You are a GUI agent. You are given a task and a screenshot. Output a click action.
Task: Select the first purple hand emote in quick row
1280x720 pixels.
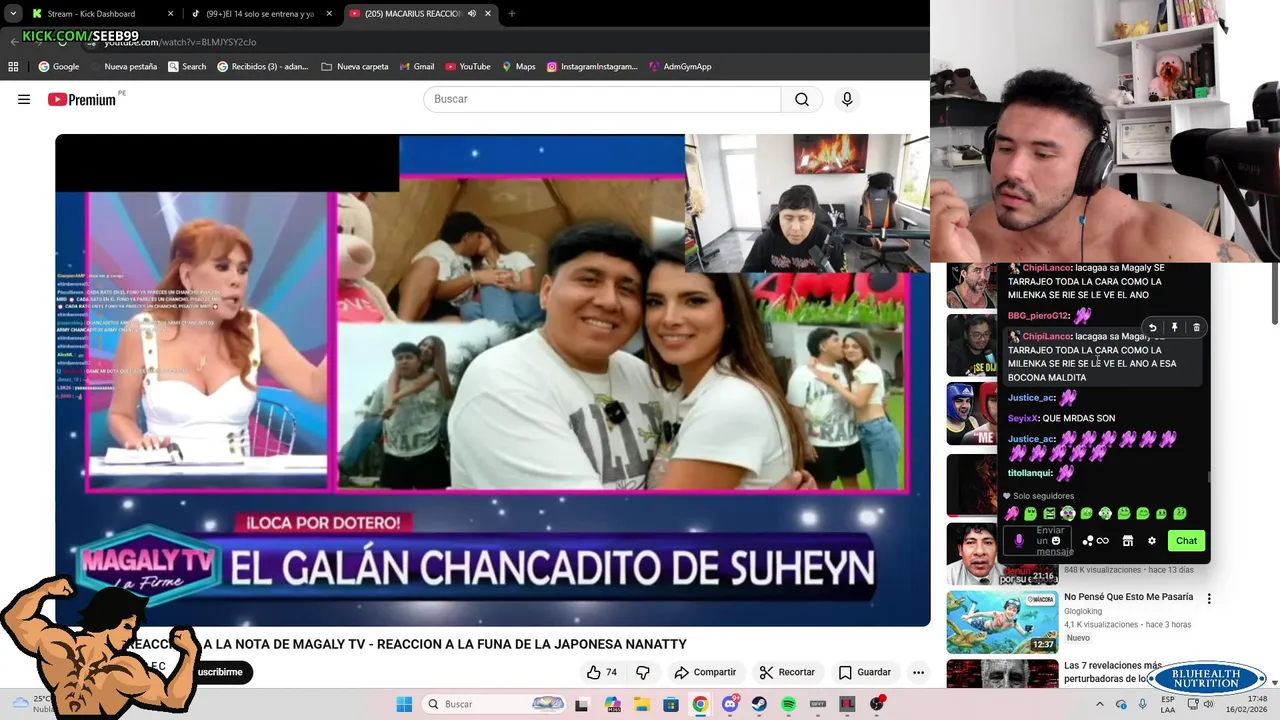coord(1012,514)
